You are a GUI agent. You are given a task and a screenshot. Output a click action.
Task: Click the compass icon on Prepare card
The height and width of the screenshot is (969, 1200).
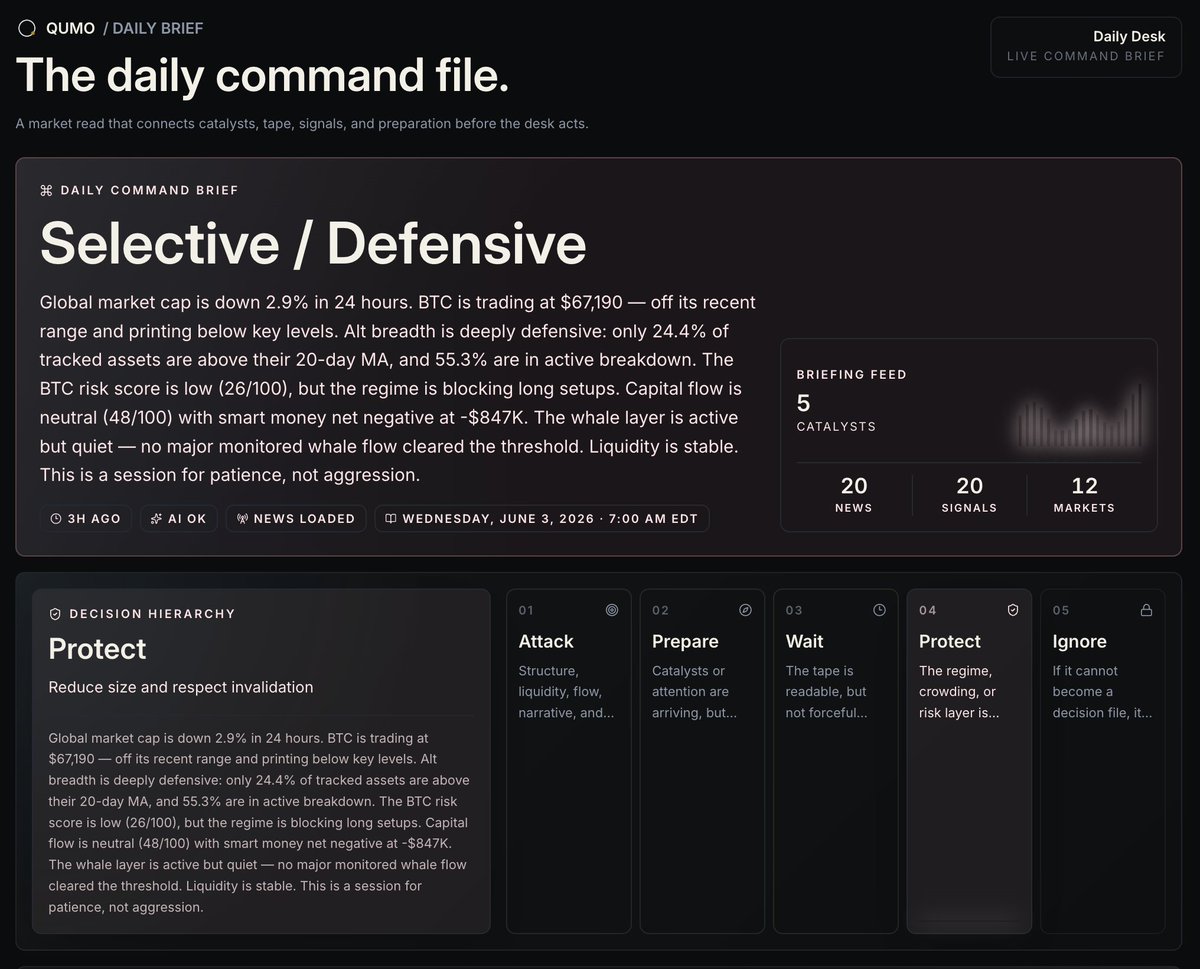[x=745, y=610]
